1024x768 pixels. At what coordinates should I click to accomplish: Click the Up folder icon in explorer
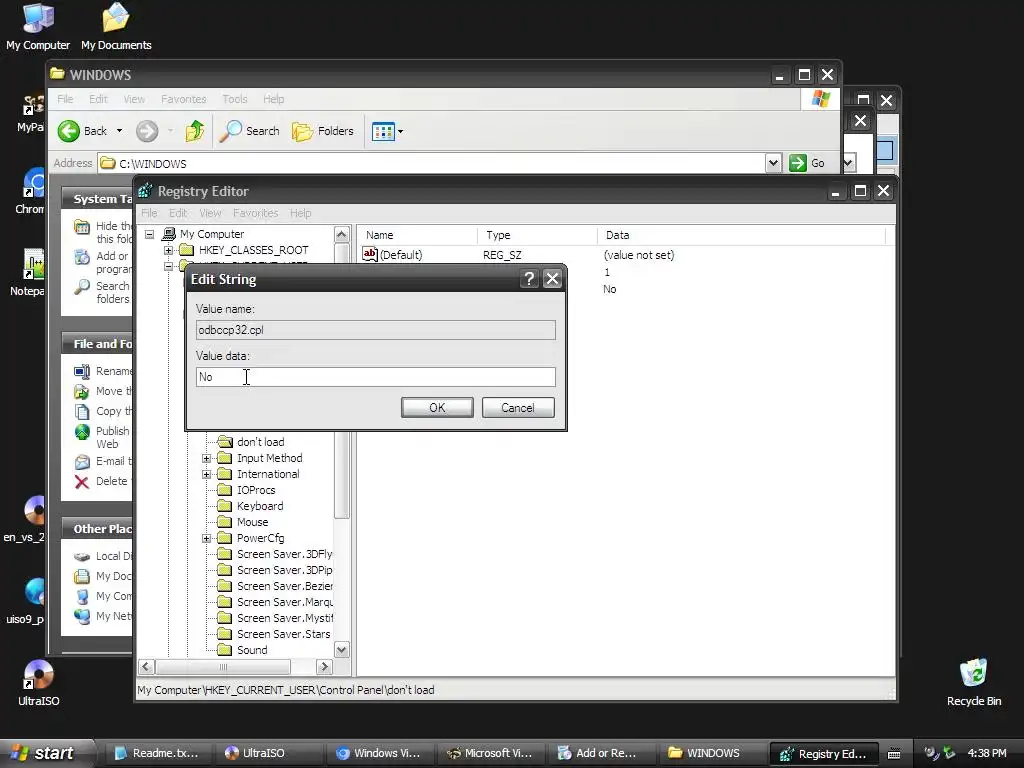pos(195,131)
